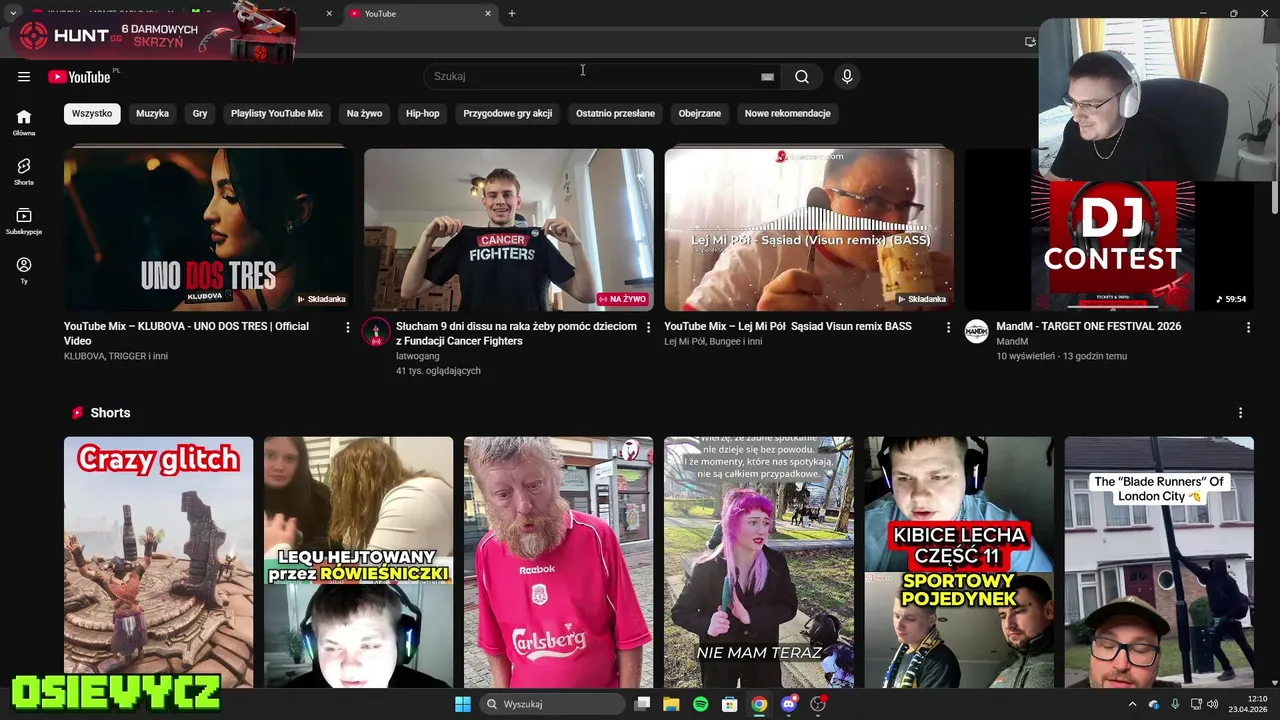Open the Shorts section options menu
Image resolution: width=1280 pixels, height=720 pixels.
point(1240,413)
